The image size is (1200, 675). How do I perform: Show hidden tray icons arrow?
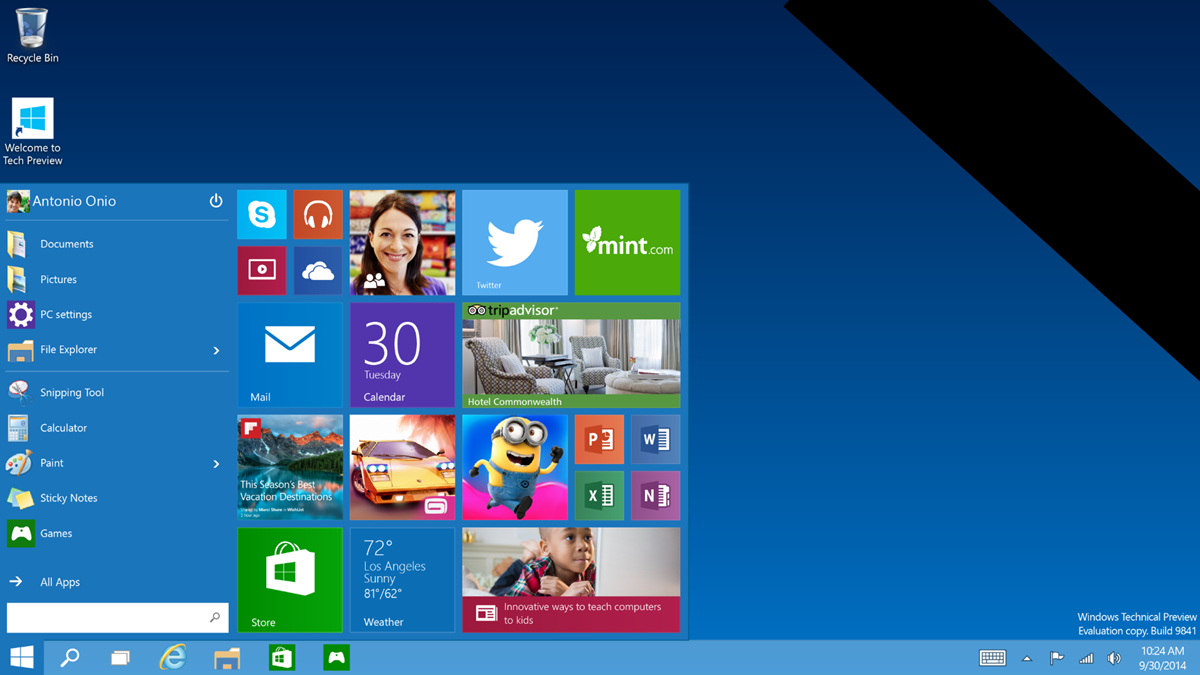click(x=1027, y=658)
